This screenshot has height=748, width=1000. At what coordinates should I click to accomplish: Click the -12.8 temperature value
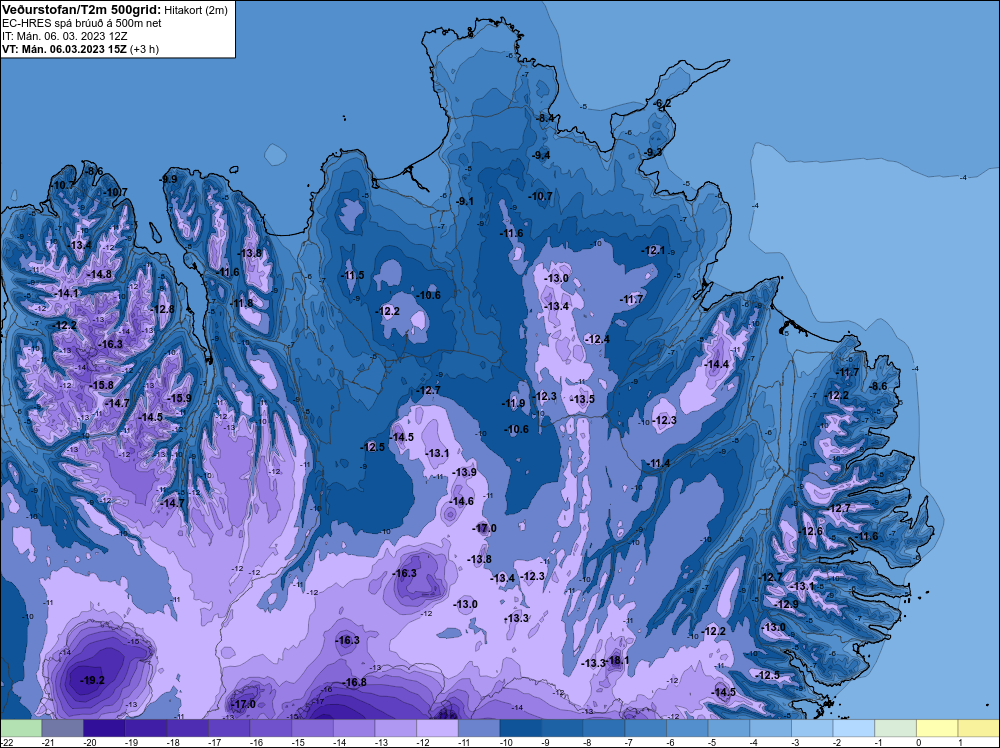(x=162, y=309)
